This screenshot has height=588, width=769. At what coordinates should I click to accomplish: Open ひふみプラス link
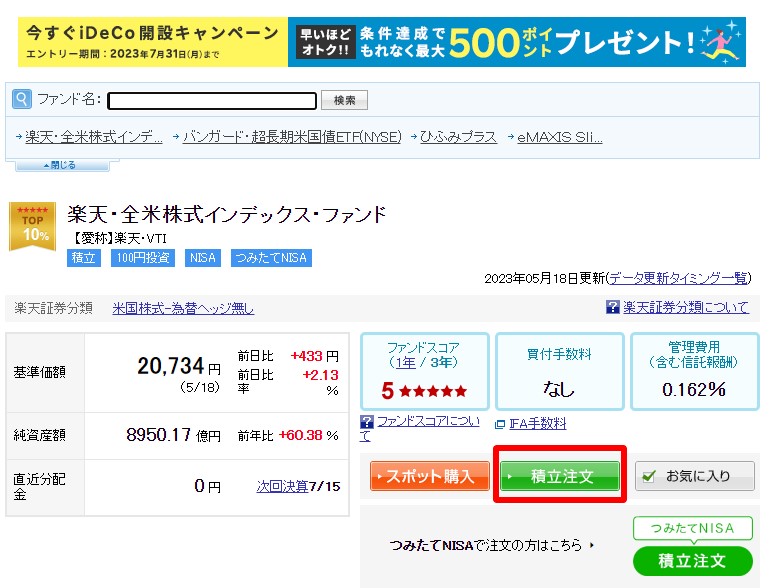tap(458, 137)
